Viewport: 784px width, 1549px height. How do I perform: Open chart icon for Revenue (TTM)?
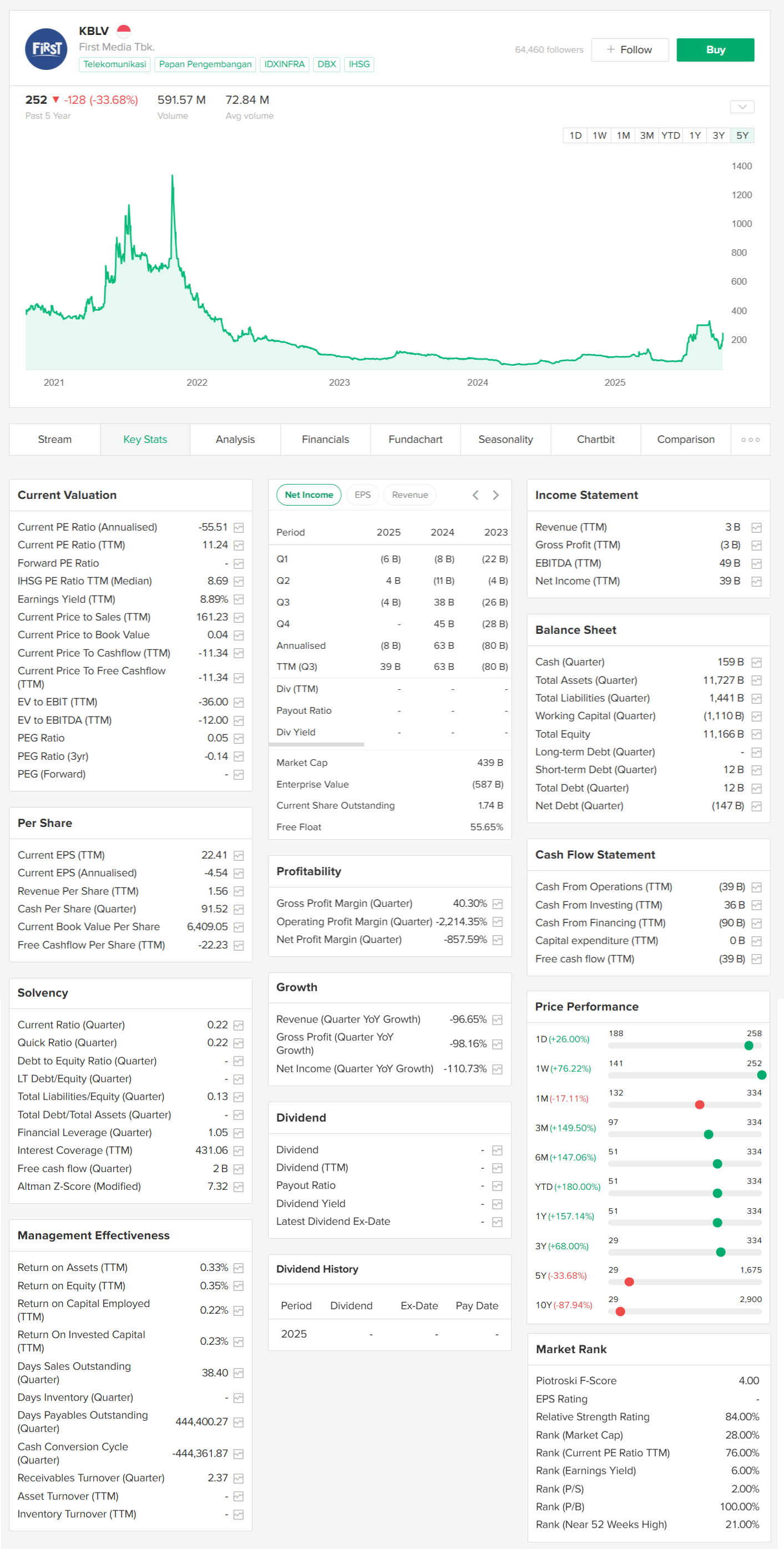[756, 527]
